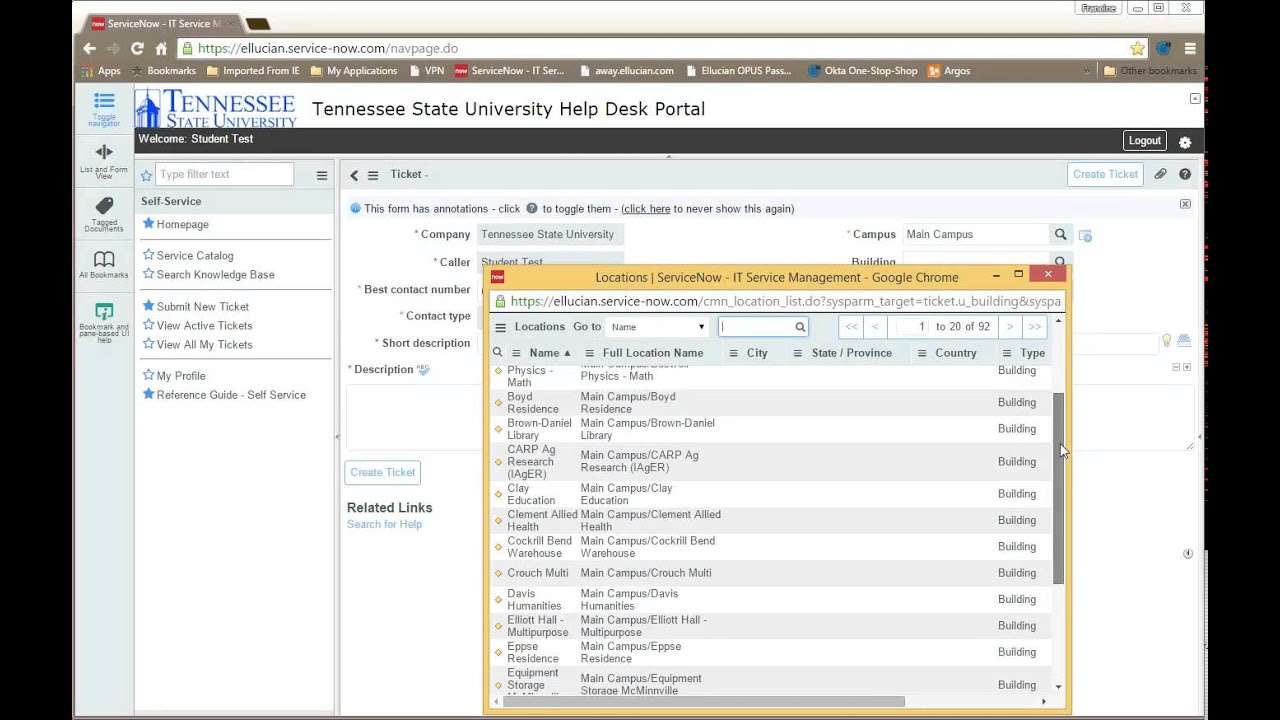Click the Search for Help link
The width and height of the screenshot is (1280, 720).
click(x=384, y=524)
